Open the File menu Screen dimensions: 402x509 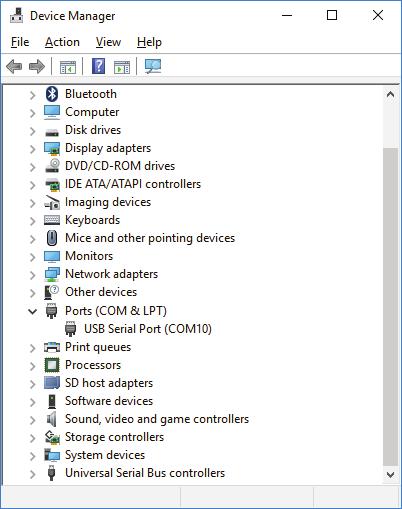tap(20, 42)
